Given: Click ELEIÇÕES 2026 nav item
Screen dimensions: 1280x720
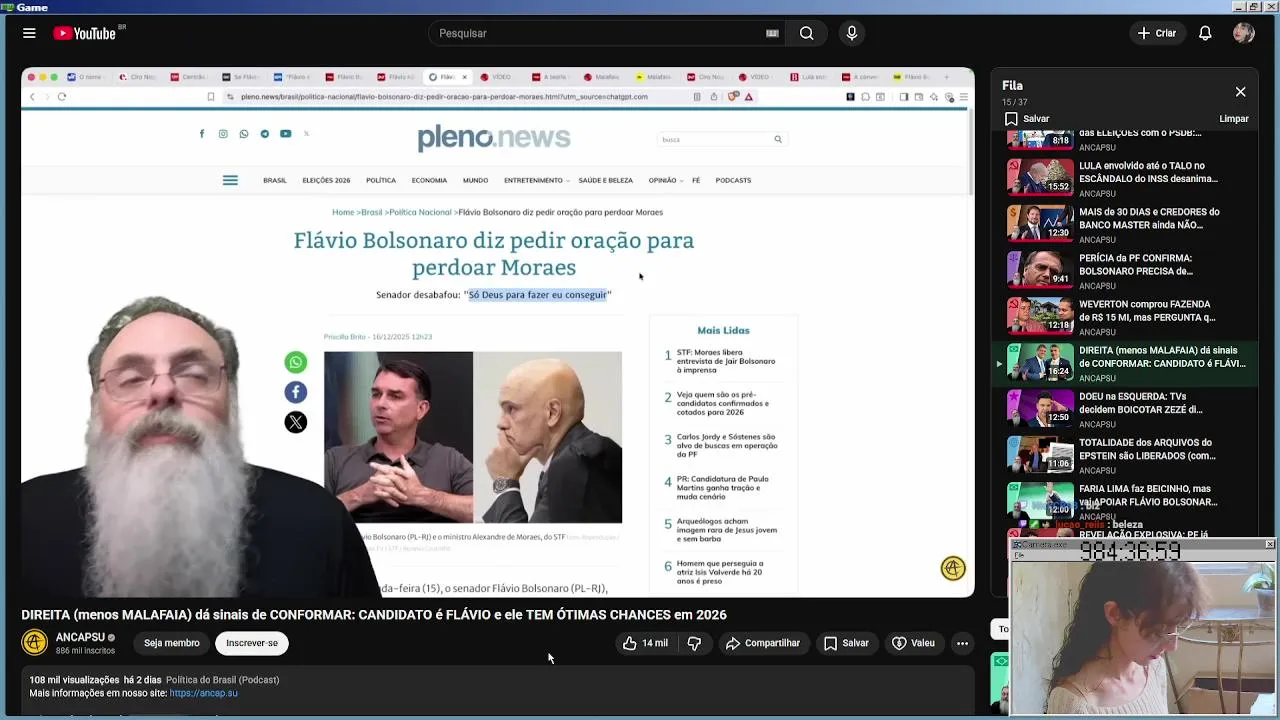Looking at the screenshot, I should coord(326,180).
